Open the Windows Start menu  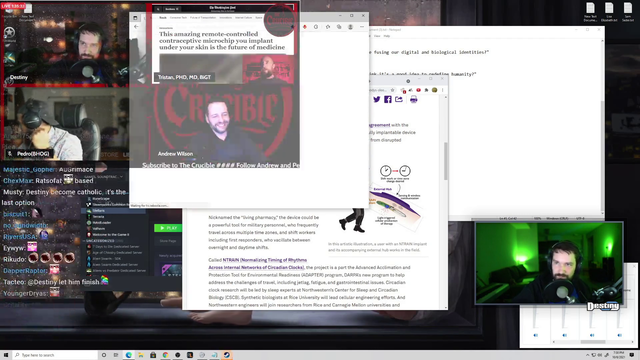tap(6, 355)
